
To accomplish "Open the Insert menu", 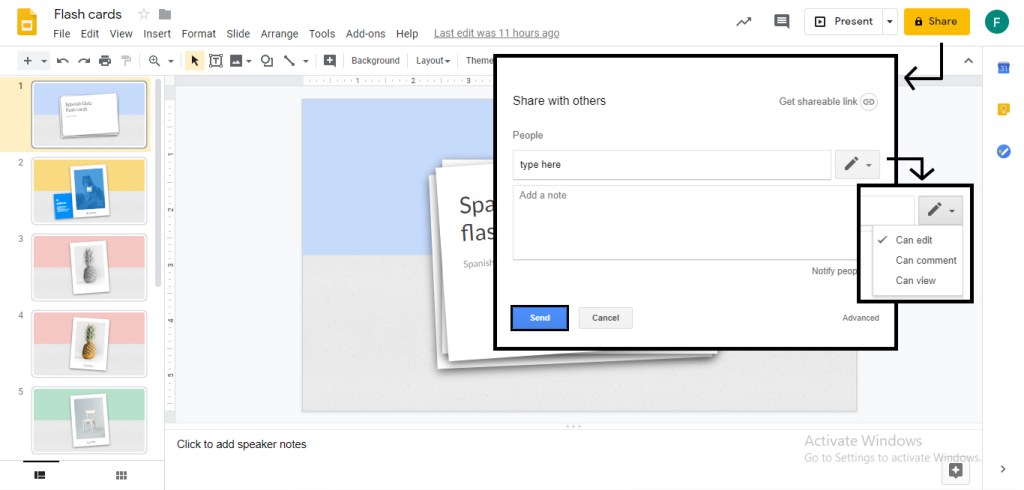I will tap(157, 34).
